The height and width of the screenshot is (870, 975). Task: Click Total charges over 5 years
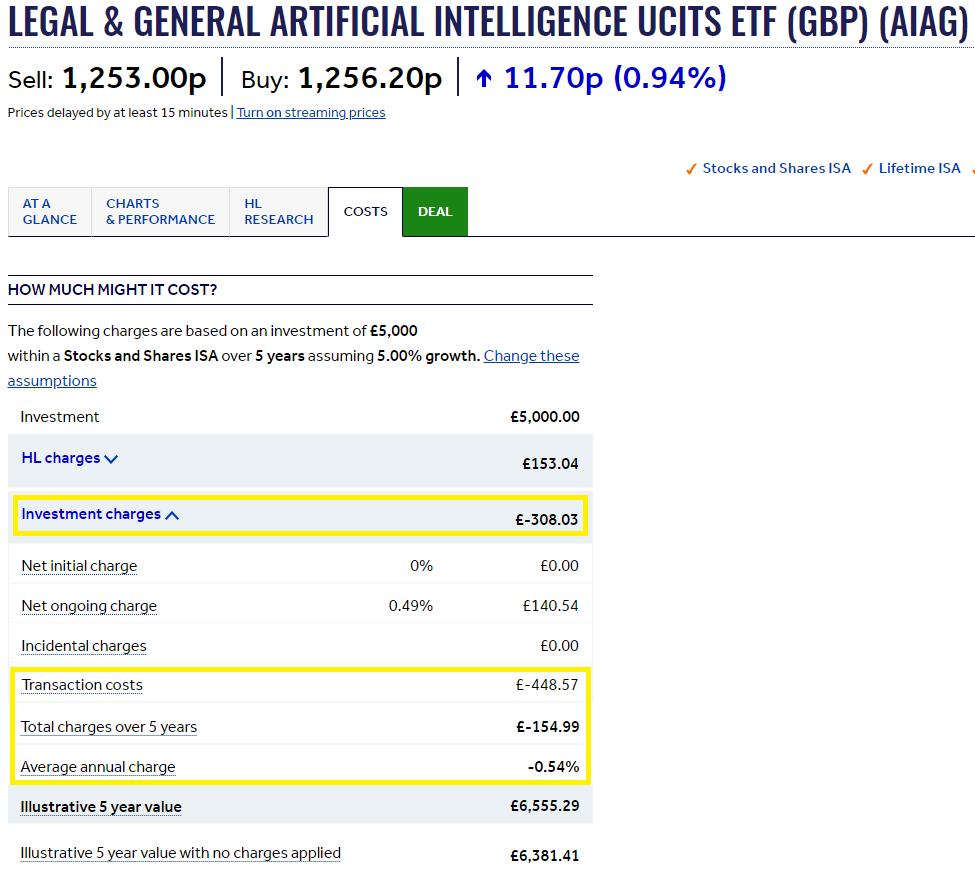[x=108, y=726]
